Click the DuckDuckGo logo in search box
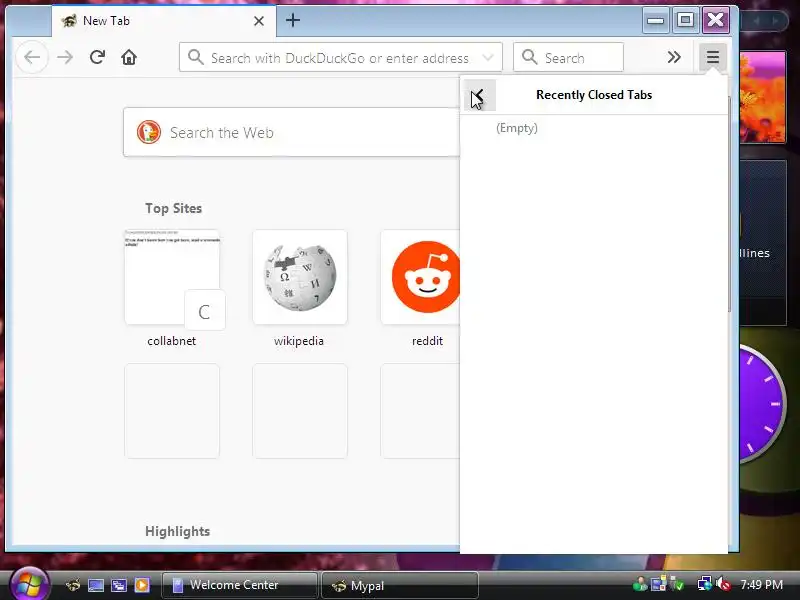 pyautogui.click(x=148, y=132)
